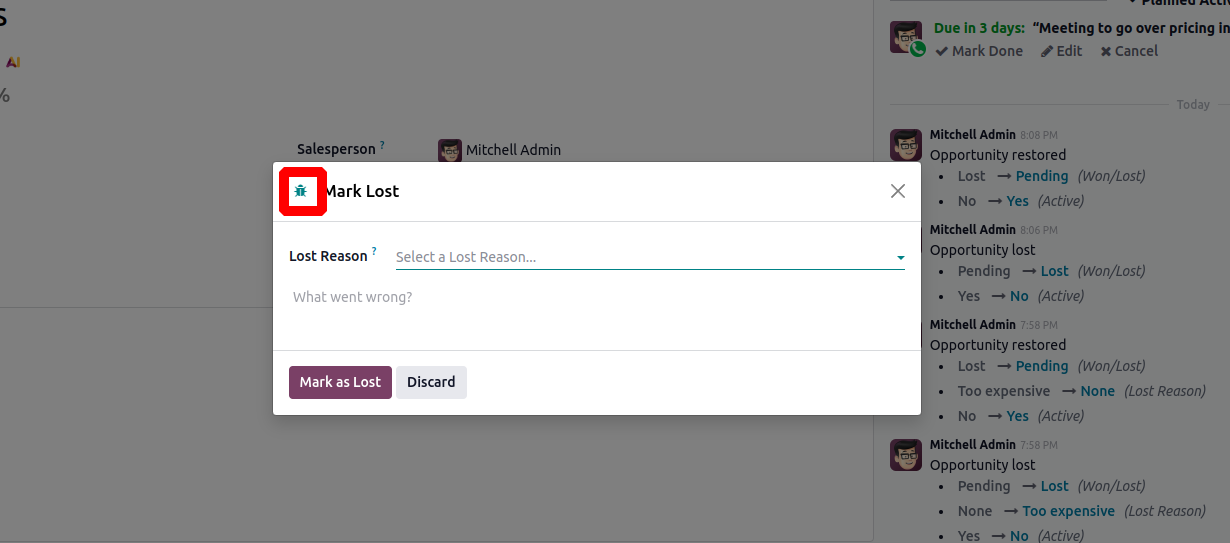This screenshot has height=543, width=1230.
Task: Open Mitchell Admin avatar on 8:06 PM message
Action: point(906,239)
